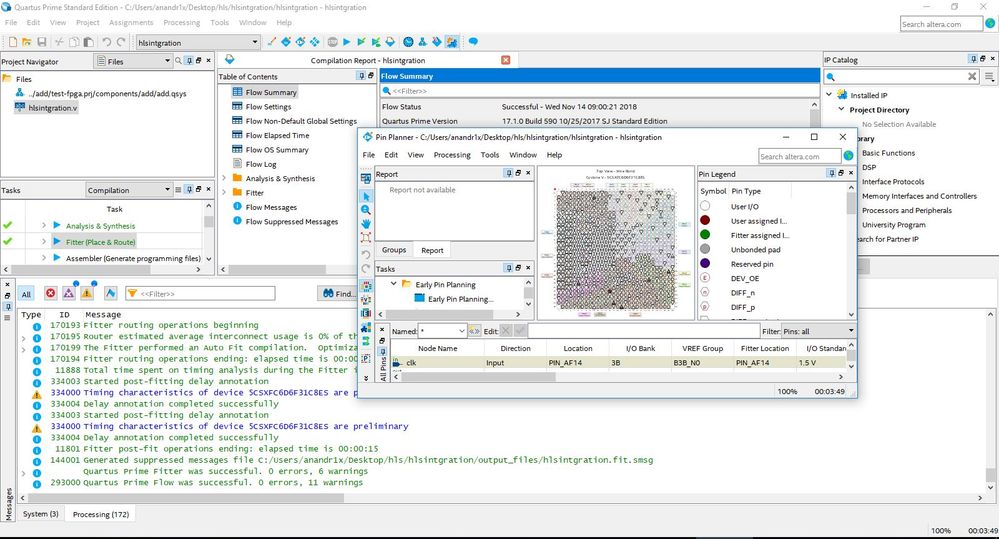Image resolution: width=999 pixels, height=539 pixels.
Task: Toggle warning messages filter icon
Action: click(87, 293)
